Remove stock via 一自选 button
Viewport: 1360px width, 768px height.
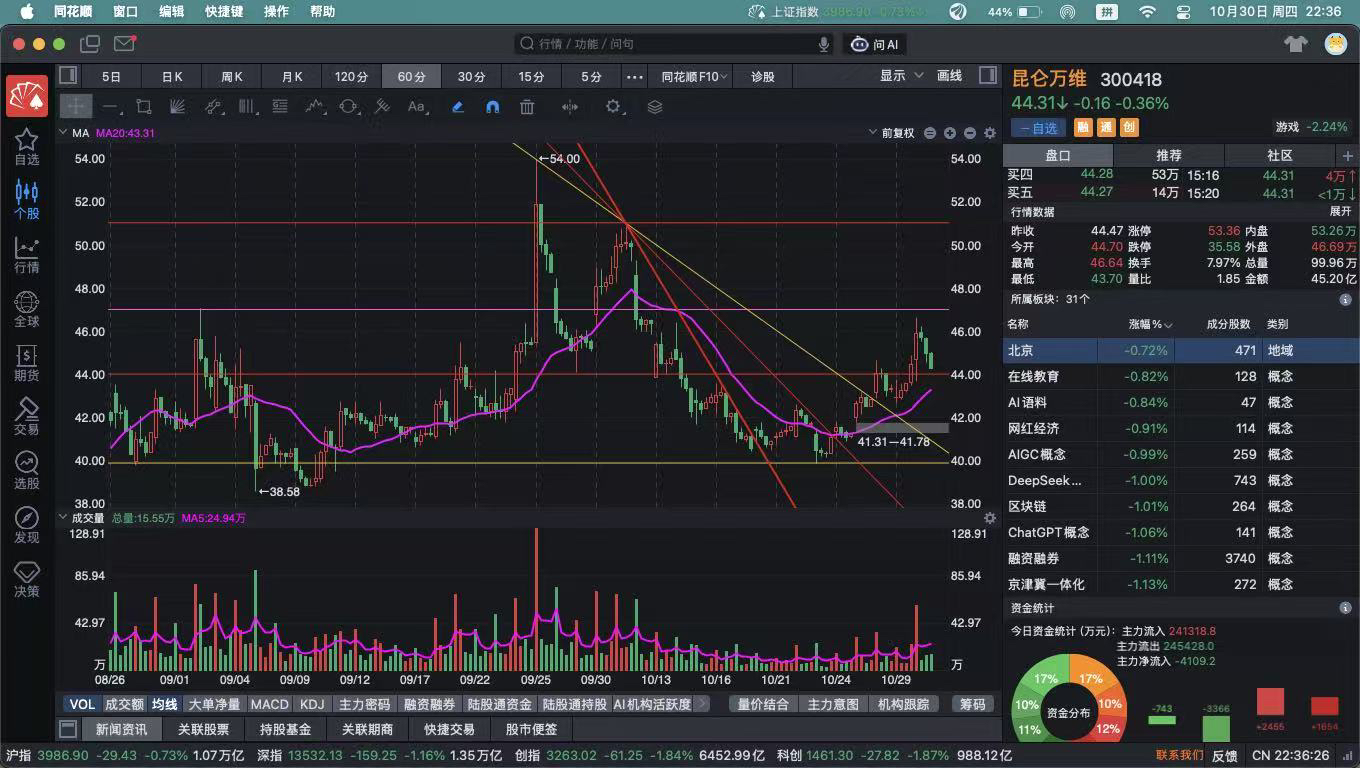tap(1038, 128)
